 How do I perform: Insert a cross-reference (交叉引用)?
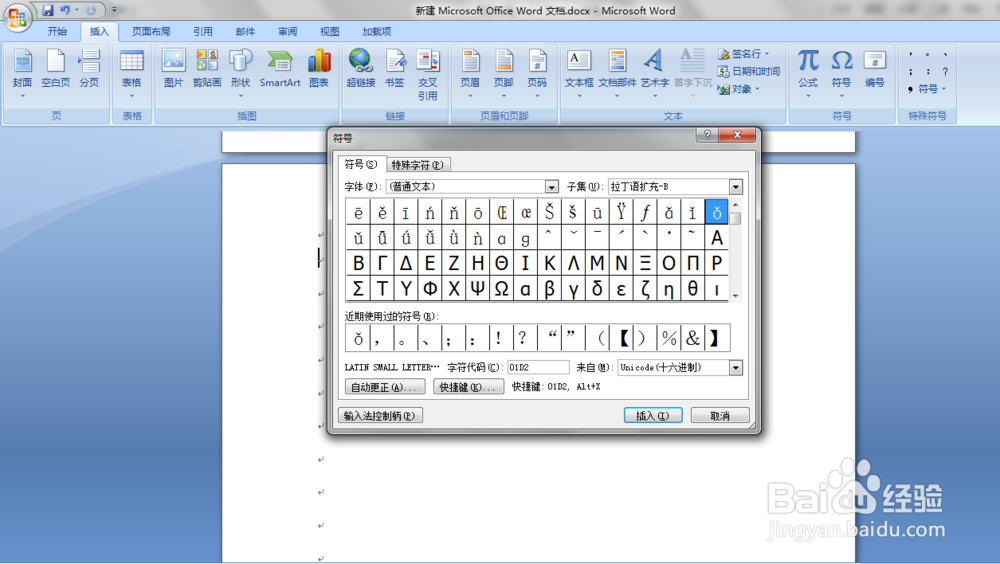428,75
